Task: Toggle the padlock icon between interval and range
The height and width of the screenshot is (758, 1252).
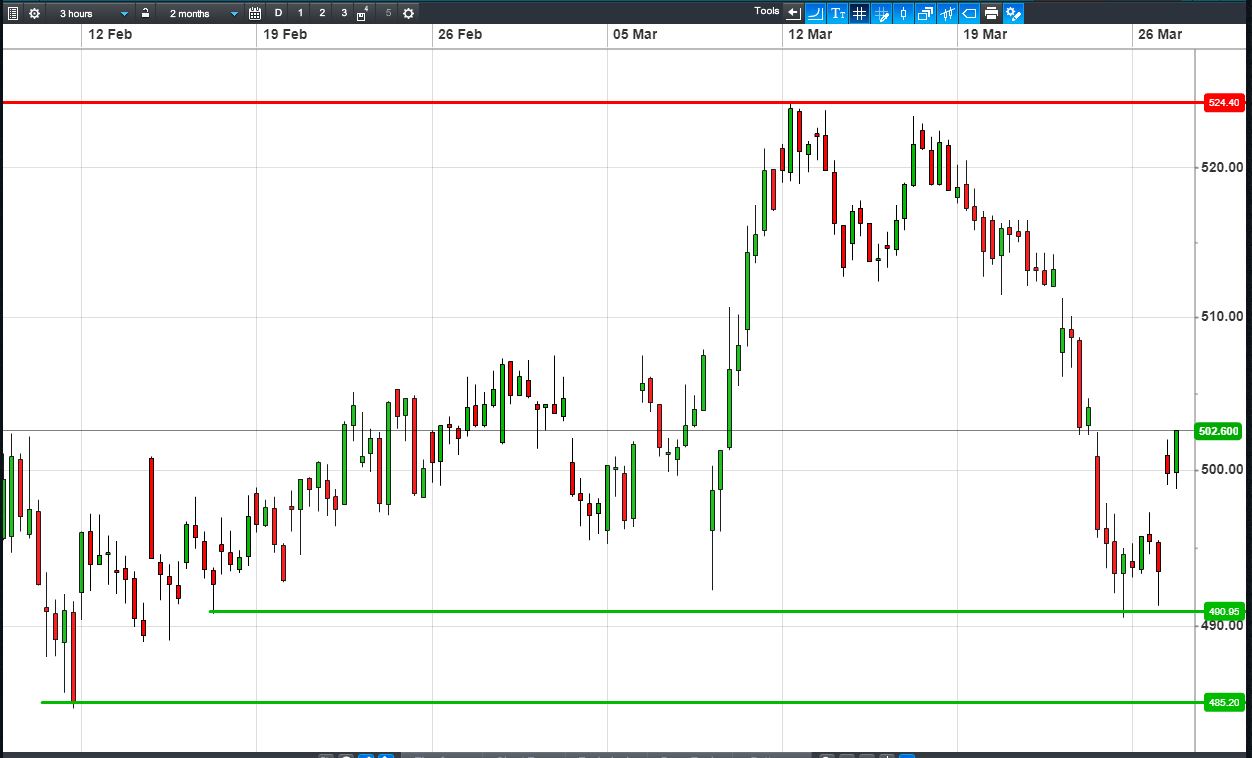Action: tap(146, 13)
